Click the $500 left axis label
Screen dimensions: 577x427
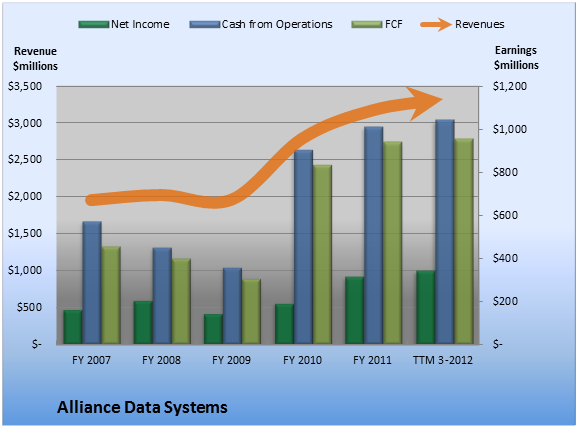[x=29, y=307]
